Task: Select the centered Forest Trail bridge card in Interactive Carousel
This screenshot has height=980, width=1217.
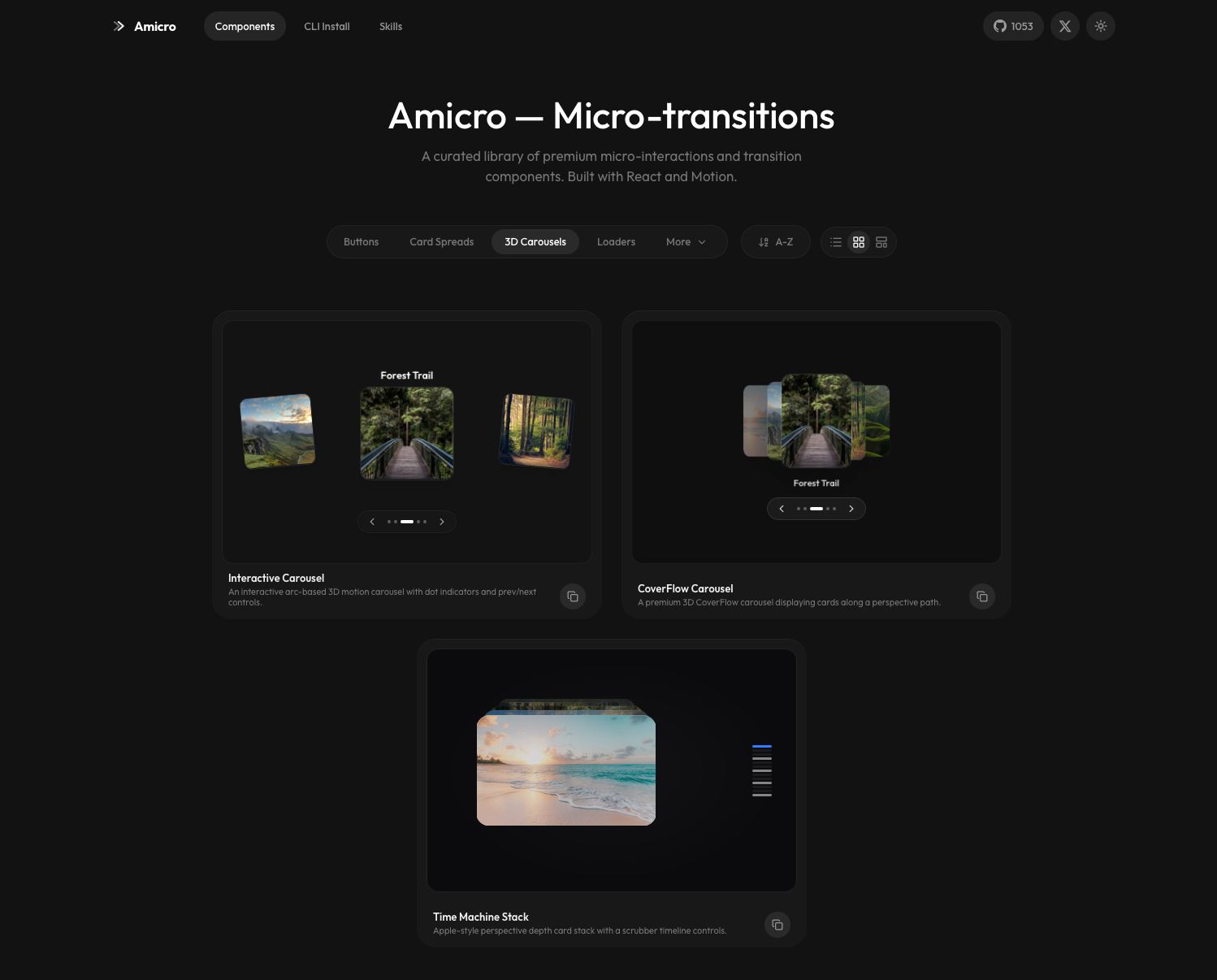Action: [x=407, y=433]
